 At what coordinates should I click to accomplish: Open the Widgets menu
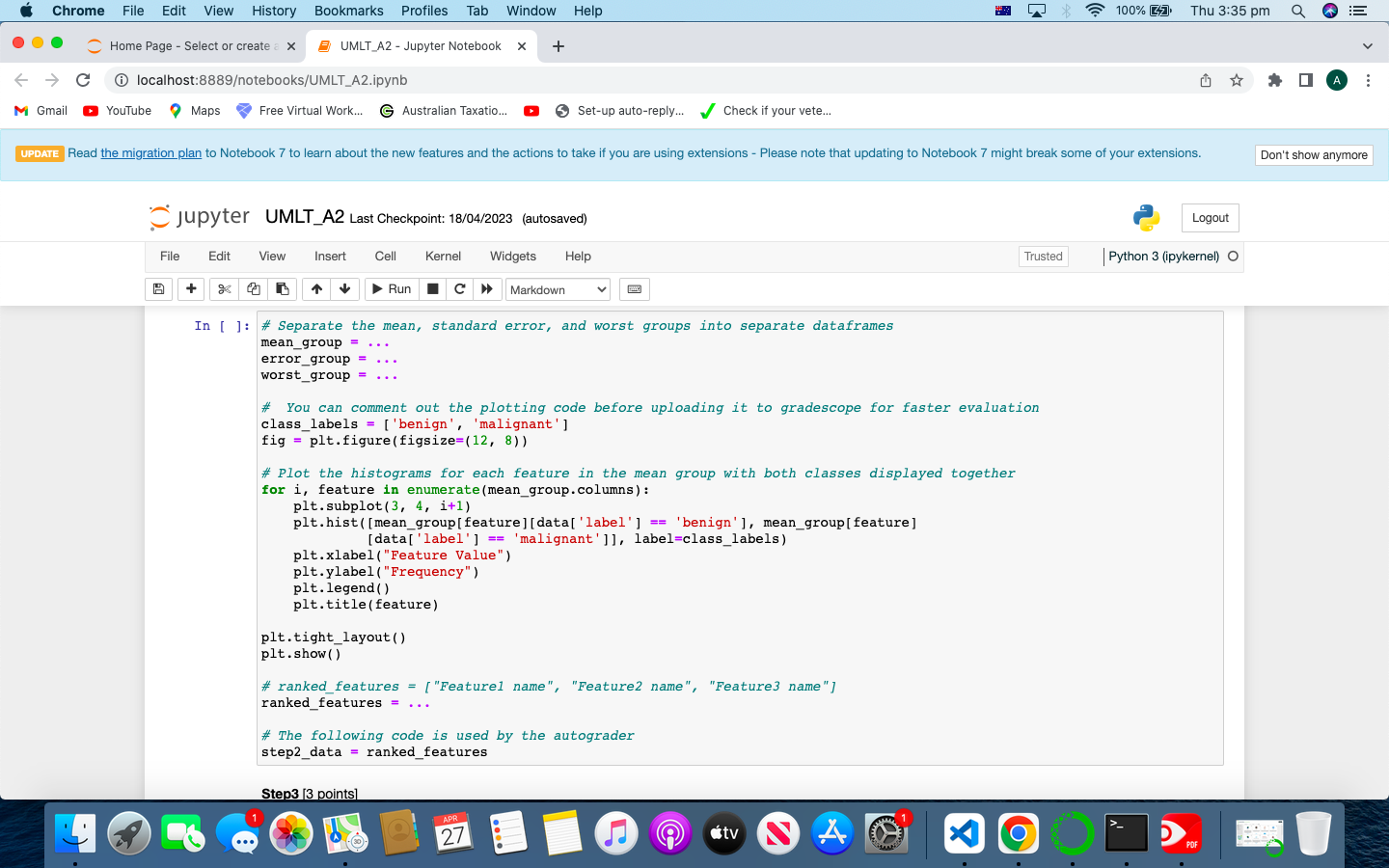(512, 256)
